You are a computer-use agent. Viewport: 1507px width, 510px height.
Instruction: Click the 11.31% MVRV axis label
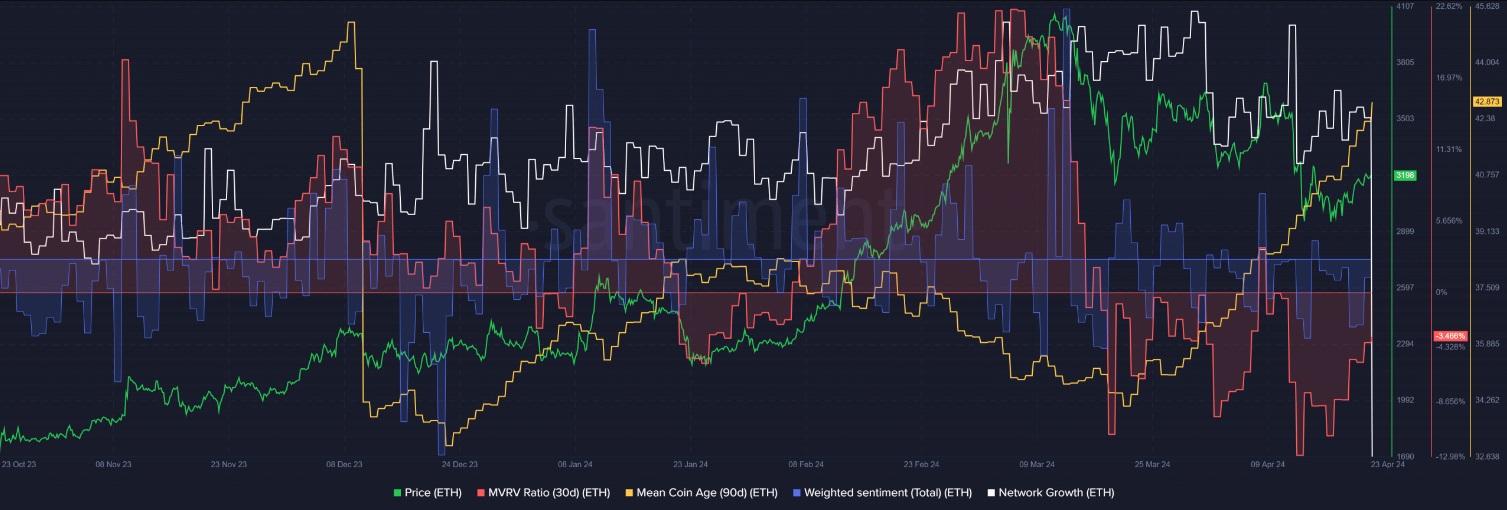click(1449, 149)
